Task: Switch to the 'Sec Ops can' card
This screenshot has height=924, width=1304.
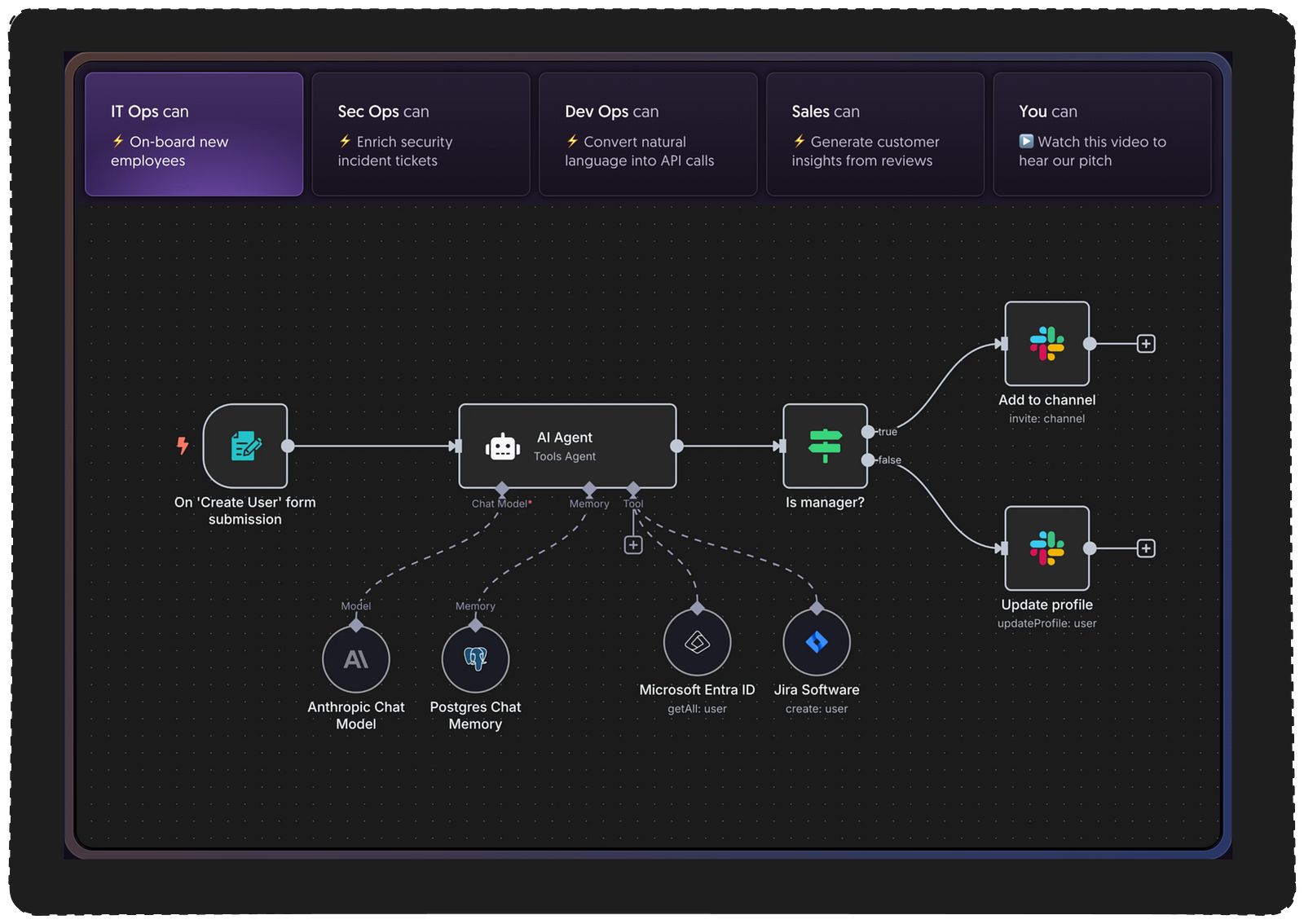Action: point(421,134)
